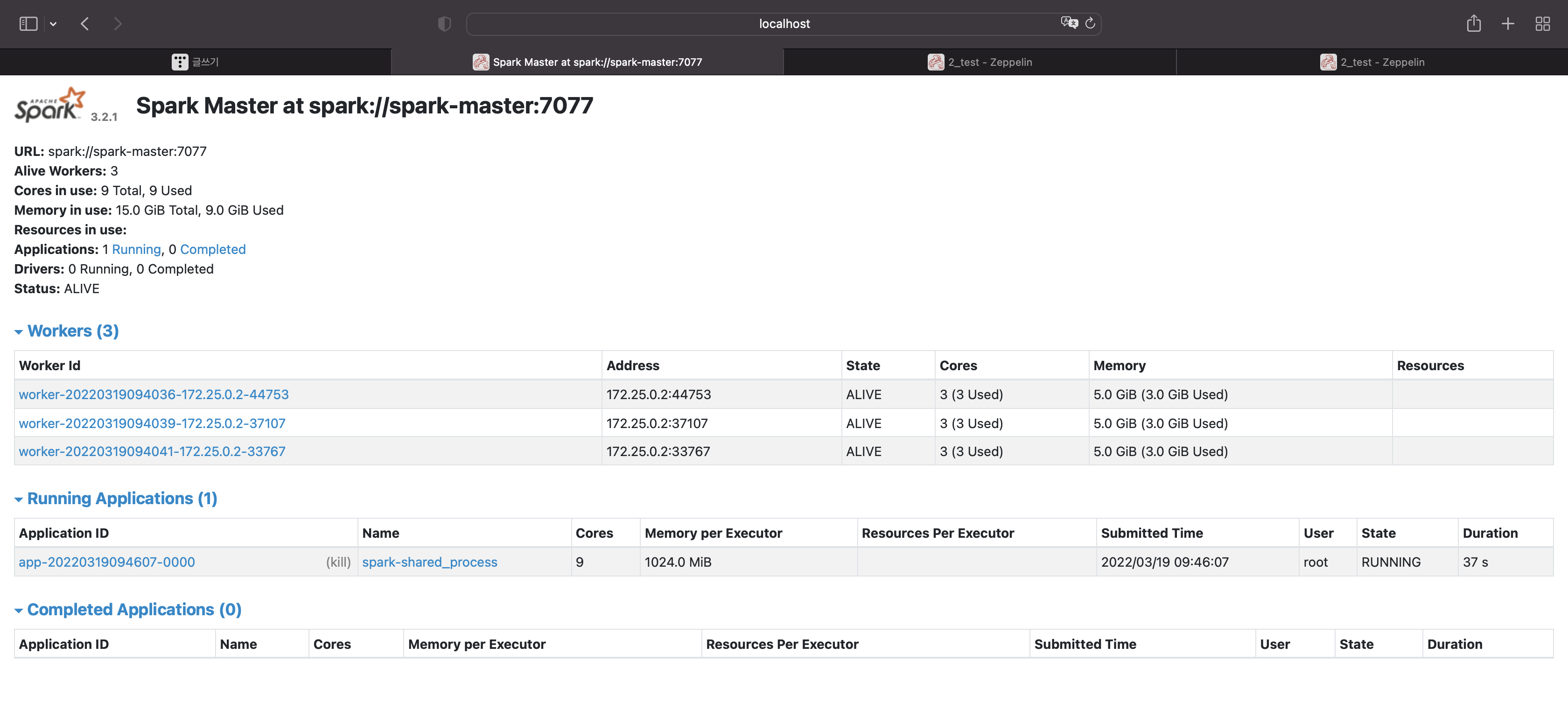Go back with the back arrow
The image size is (1568, 703).
(x=85, y=24)
